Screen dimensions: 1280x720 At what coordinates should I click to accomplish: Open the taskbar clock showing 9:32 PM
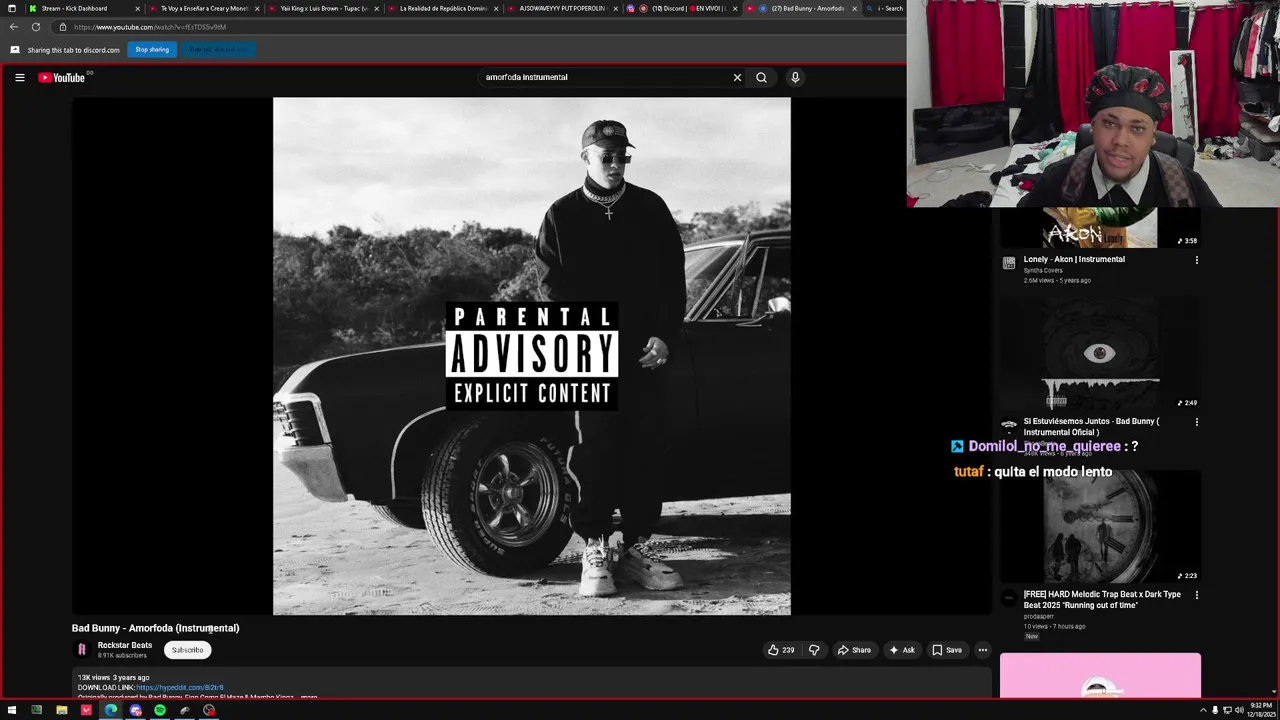tap(1261, 710)
